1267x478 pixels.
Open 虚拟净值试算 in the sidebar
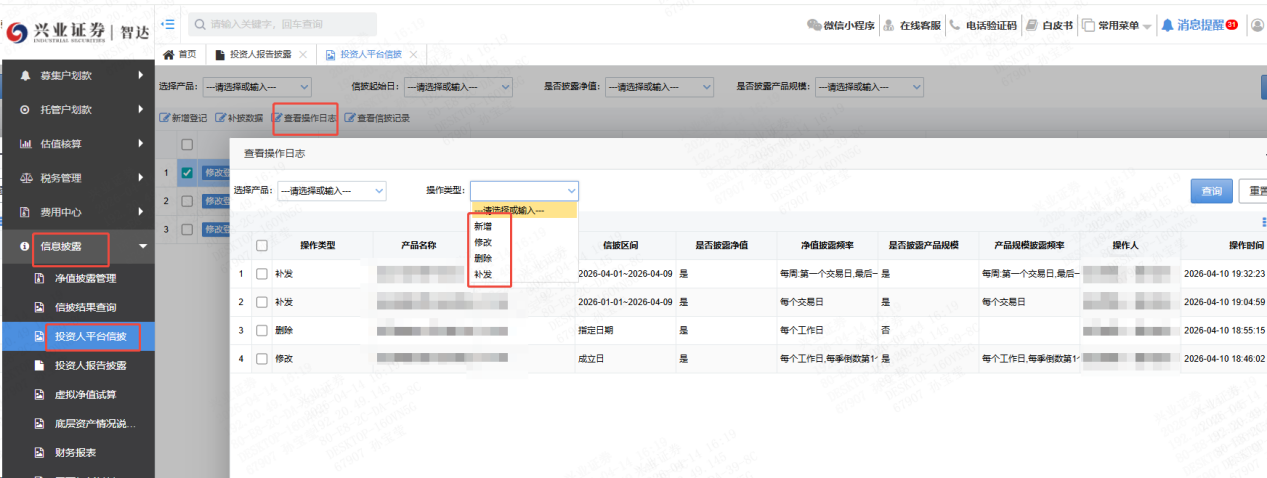point(85,395)
